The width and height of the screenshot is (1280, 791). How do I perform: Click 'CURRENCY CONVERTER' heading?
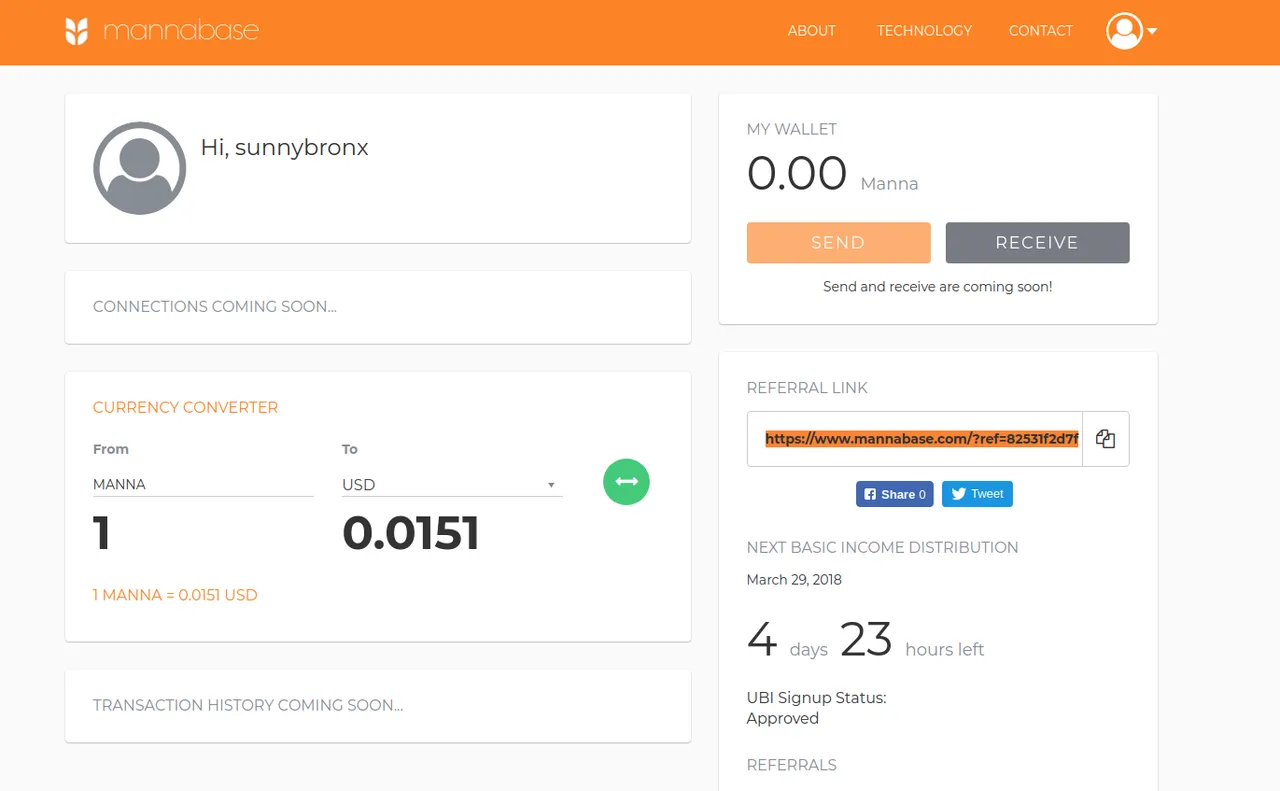click(x=185, y=408)
